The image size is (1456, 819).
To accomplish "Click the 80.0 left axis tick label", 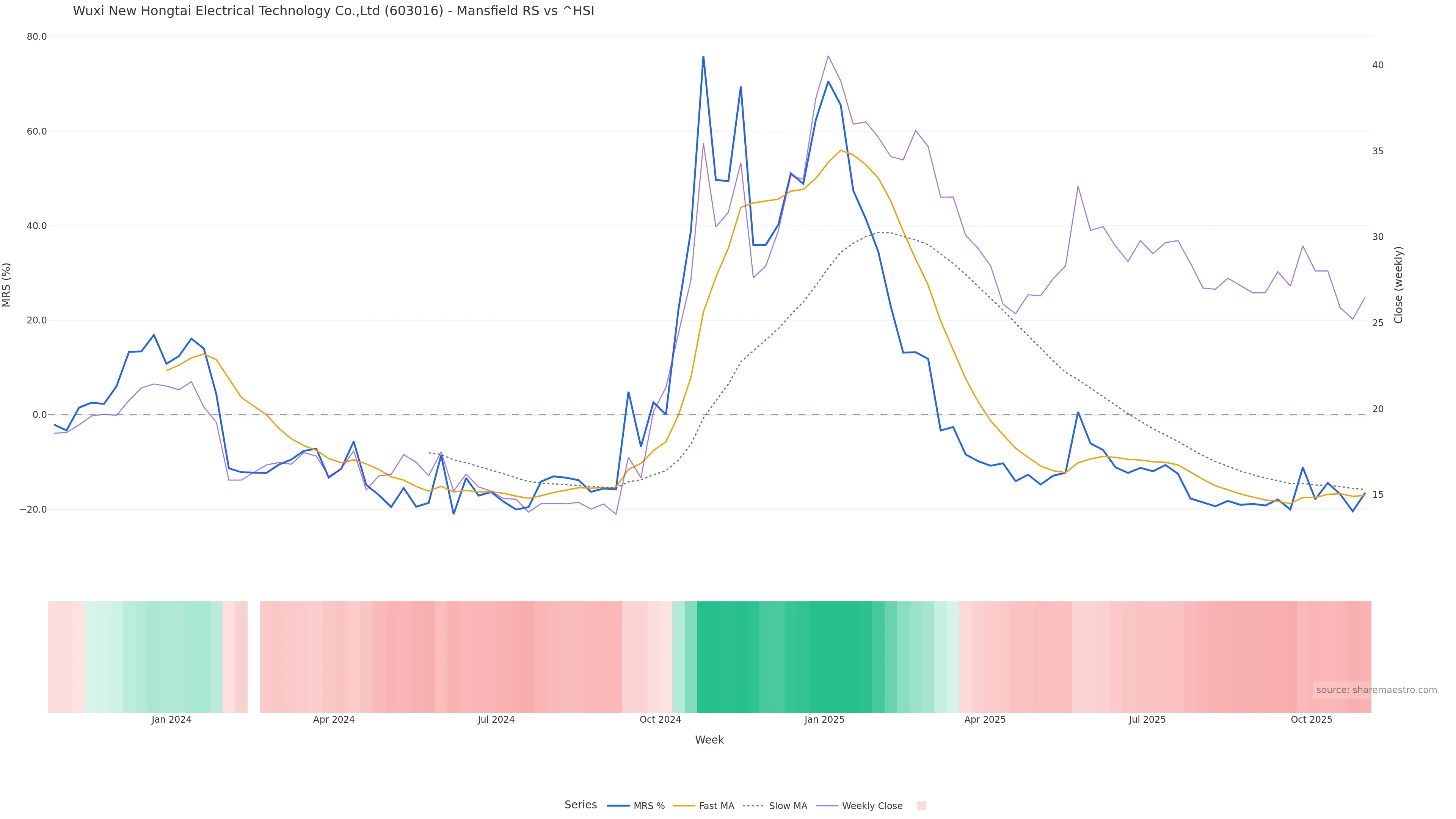I will pyautogui.click(x=37, y=37).
